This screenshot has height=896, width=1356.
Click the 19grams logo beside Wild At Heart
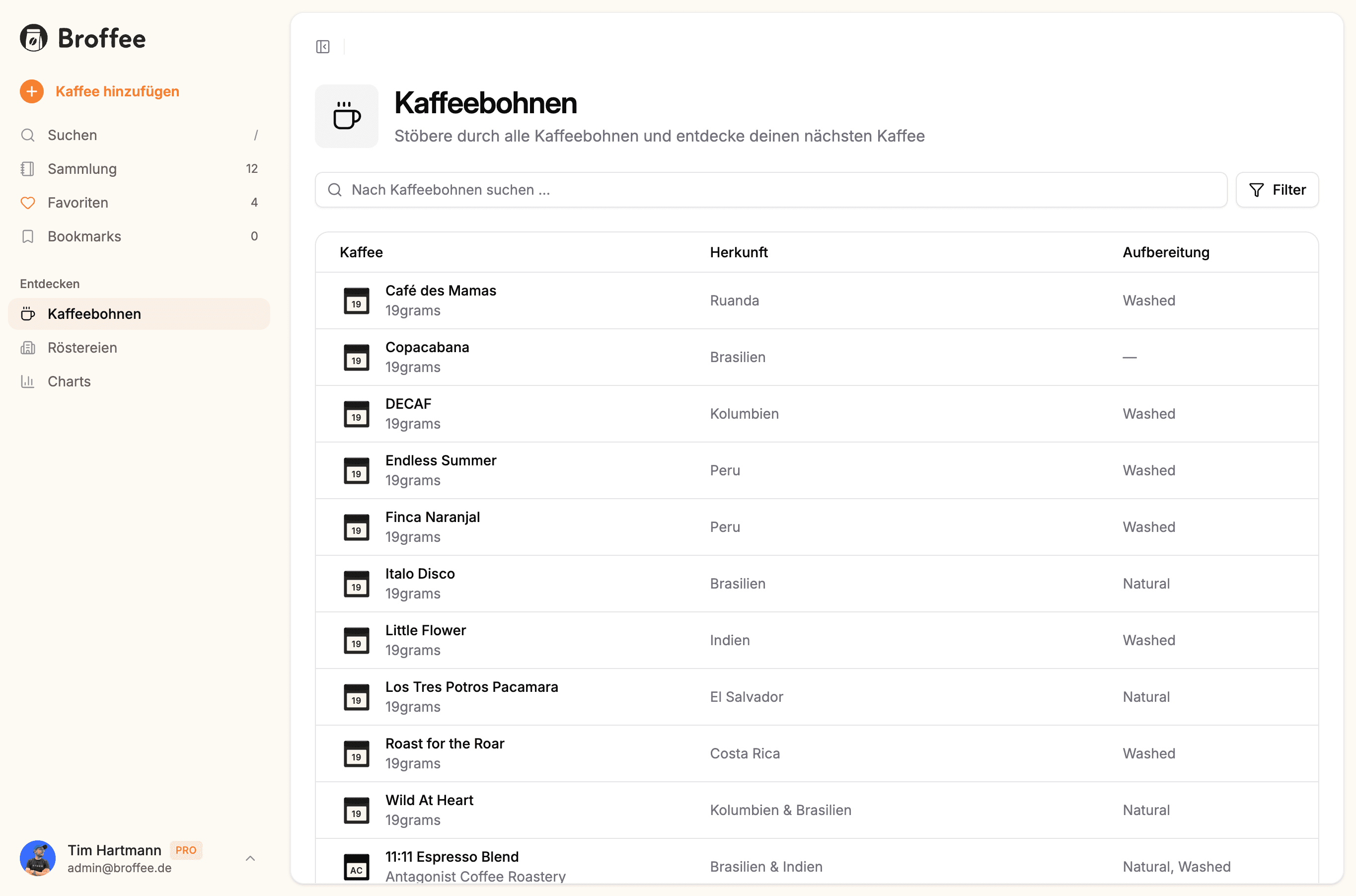click(x=357, y=810)
